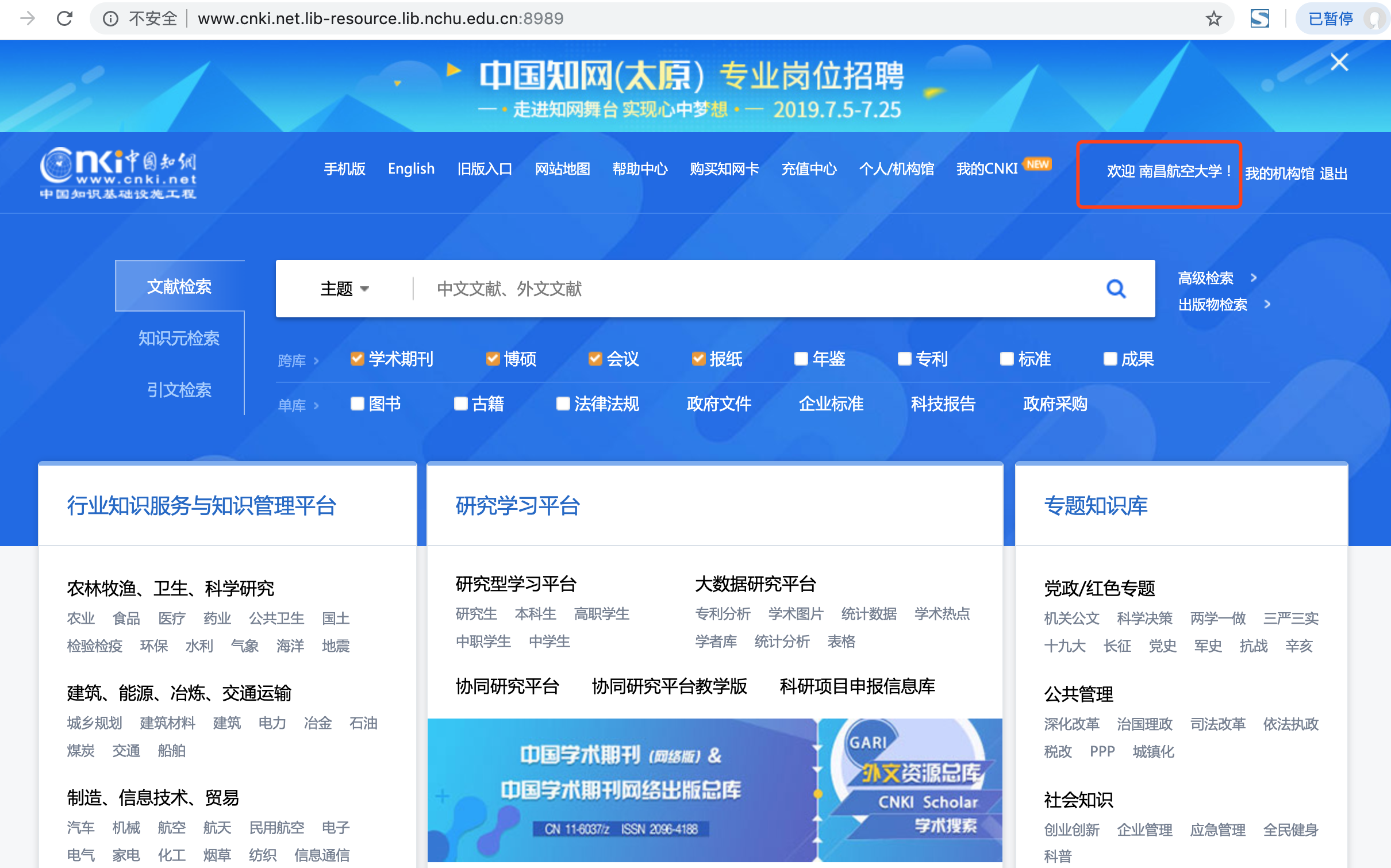Close the recruitment banner ad

(1339, 62)
